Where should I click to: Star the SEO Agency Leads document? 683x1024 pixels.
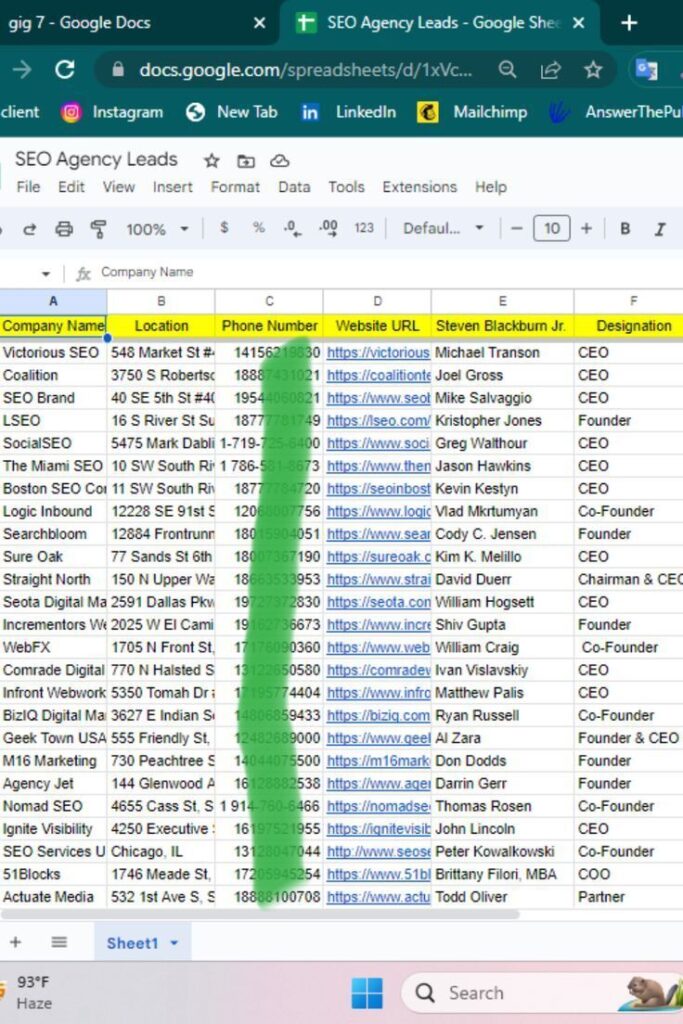(x=211, y=161)
